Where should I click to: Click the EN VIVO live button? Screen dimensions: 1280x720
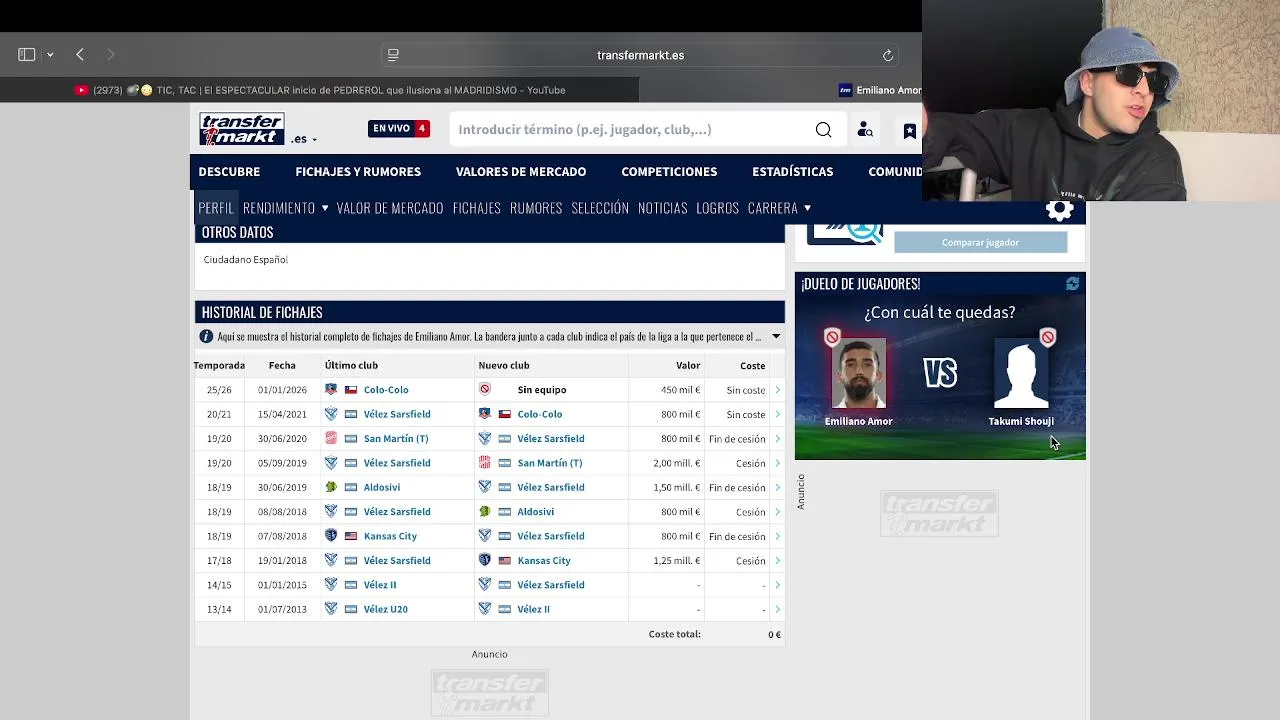pyautogui.click(x=399, y=128)
